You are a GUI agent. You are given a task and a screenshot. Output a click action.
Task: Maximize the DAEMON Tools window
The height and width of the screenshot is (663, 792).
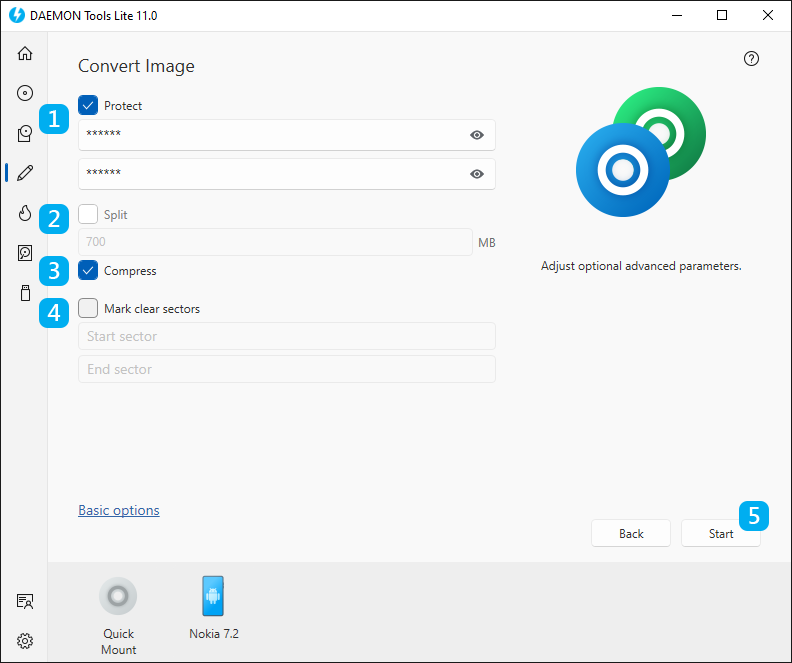coord(722,15)
